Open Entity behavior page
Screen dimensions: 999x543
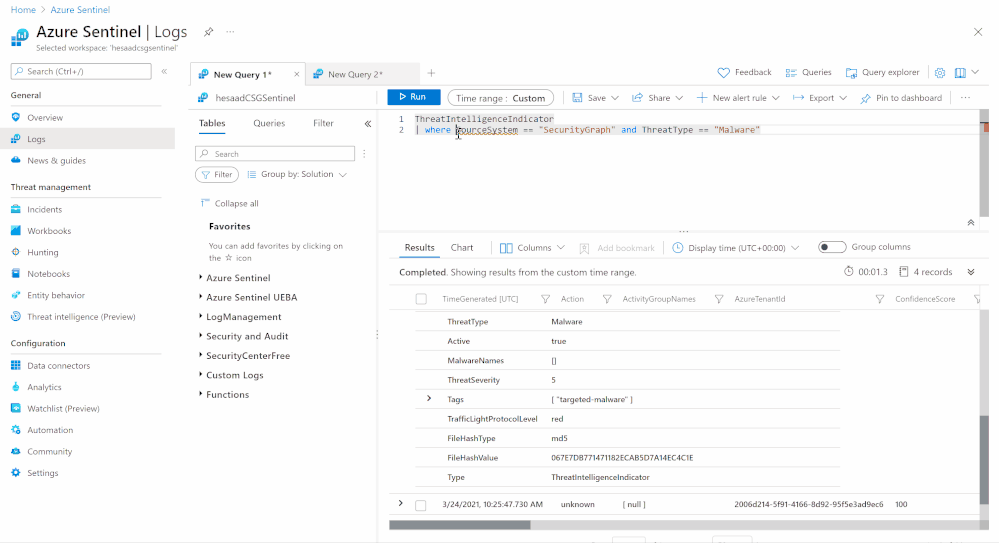55,296
